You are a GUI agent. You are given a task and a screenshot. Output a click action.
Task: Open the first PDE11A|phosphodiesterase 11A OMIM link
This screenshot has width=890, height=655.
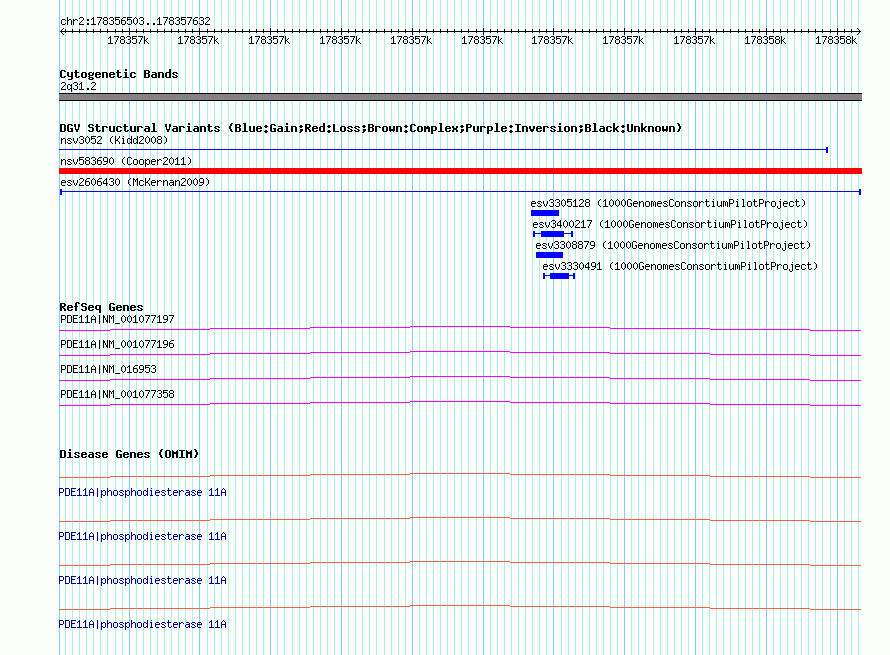coord(142,492)
